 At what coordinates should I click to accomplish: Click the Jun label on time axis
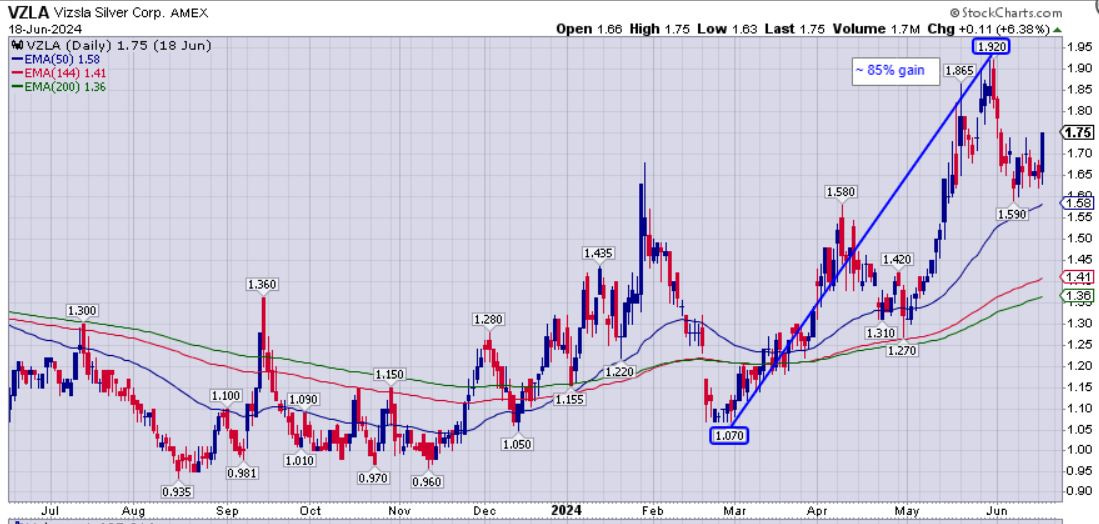995,511
